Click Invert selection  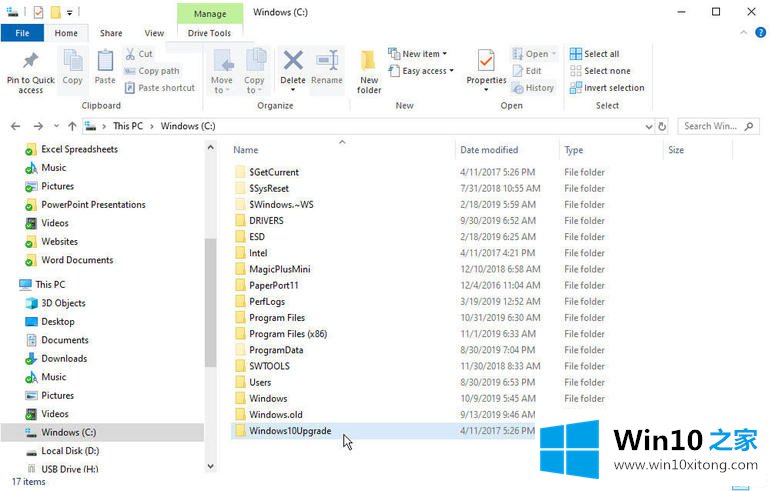click(x=607, y=88)
